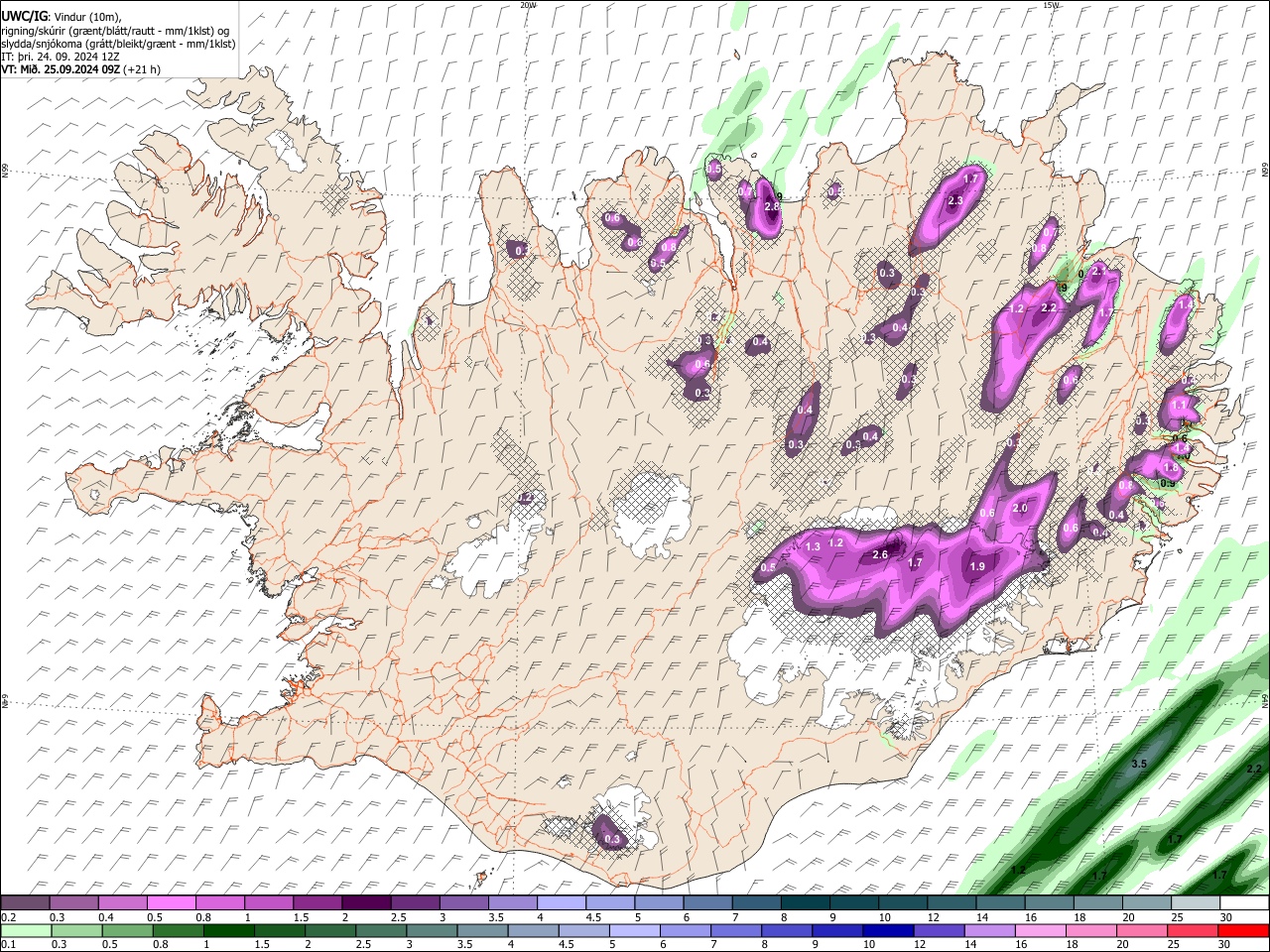Click the '1.8' snowfall value on the map
The image size is (1270, 952).
tap(1170, 468)
